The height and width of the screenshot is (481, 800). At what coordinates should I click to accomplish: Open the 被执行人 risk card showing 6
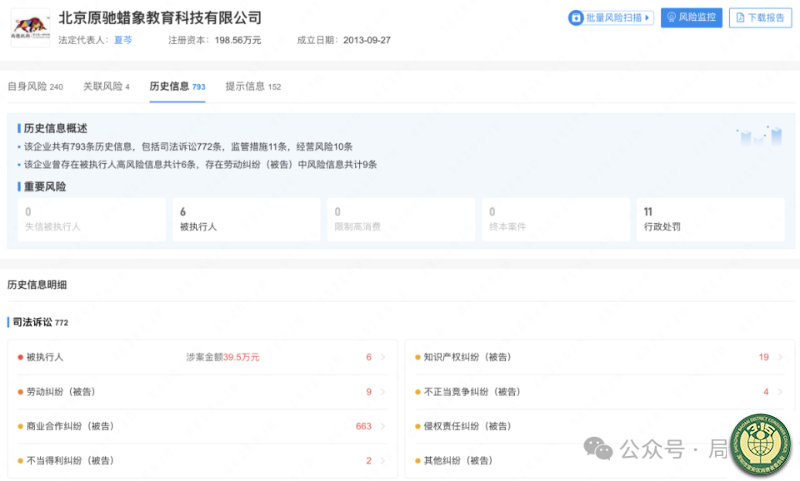(246, 219)
